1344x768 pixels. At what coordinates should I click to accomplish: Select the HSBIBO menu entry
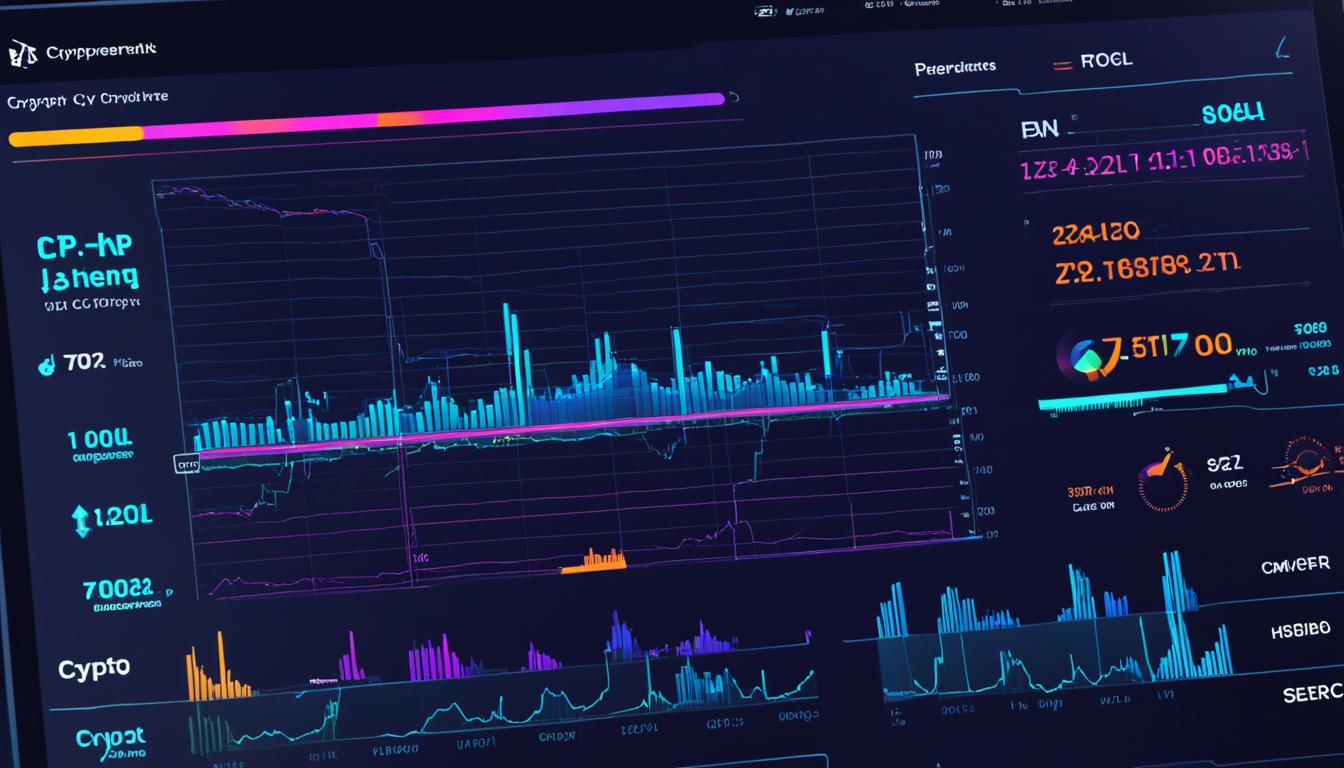[1300, 630]
